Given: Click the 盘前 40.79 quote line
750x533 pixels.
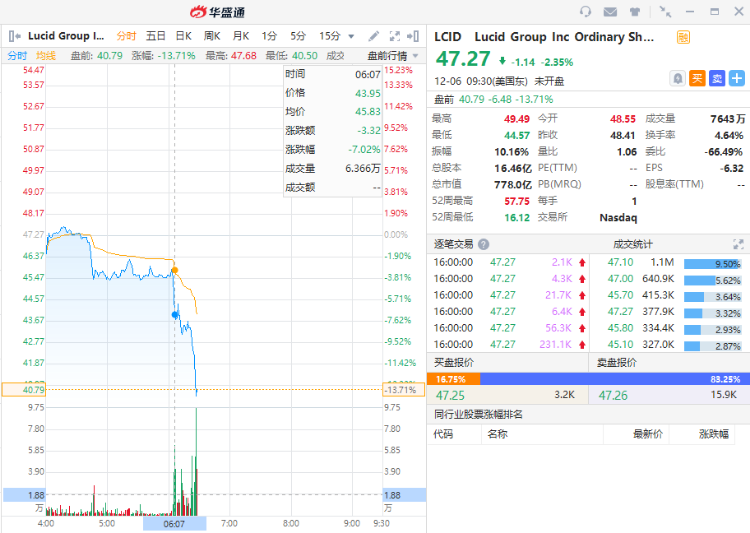Looking at the screenshot, I should click(493, 100).
